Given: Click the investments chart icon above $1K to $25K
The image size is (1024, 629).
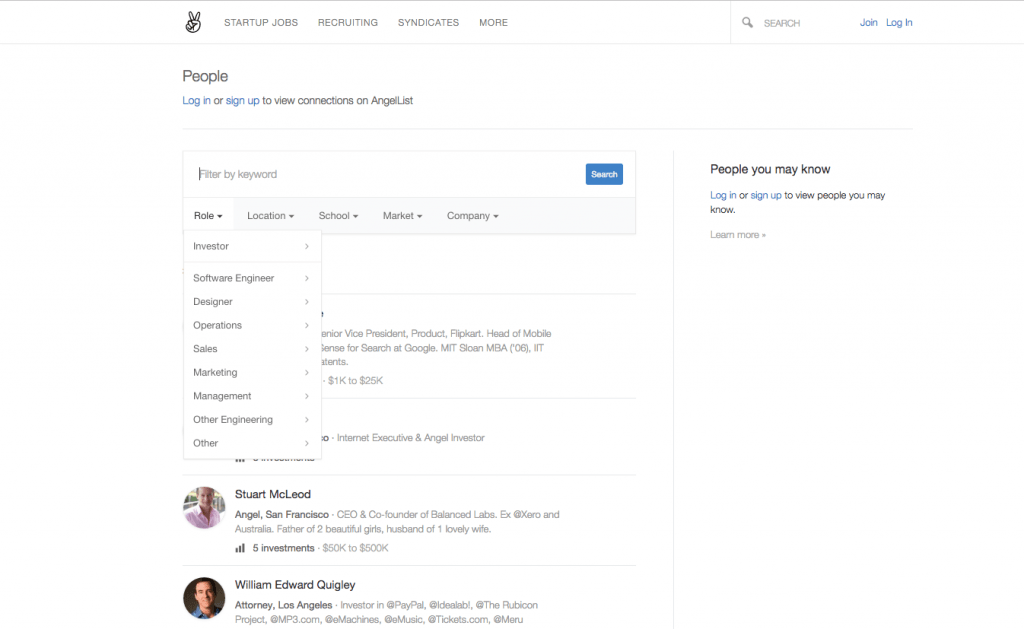Looking at the screenshot, I should 239,380.
